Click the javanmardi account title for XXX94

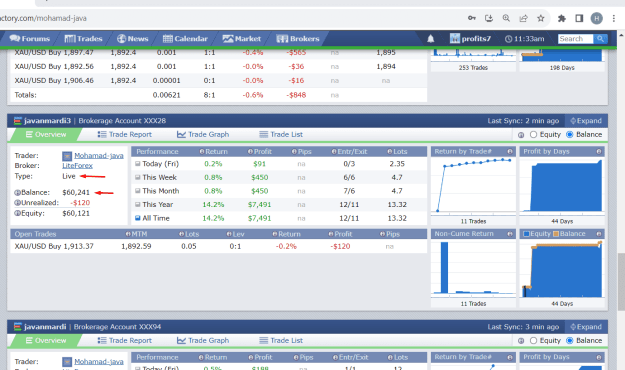45,327
